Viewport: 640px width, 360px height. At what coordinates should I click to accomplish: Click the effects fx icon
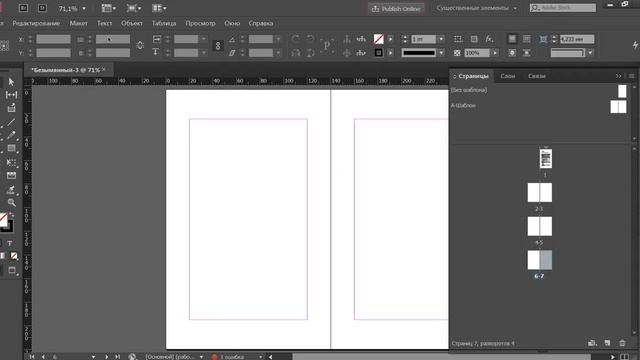[x=489, y=39]
